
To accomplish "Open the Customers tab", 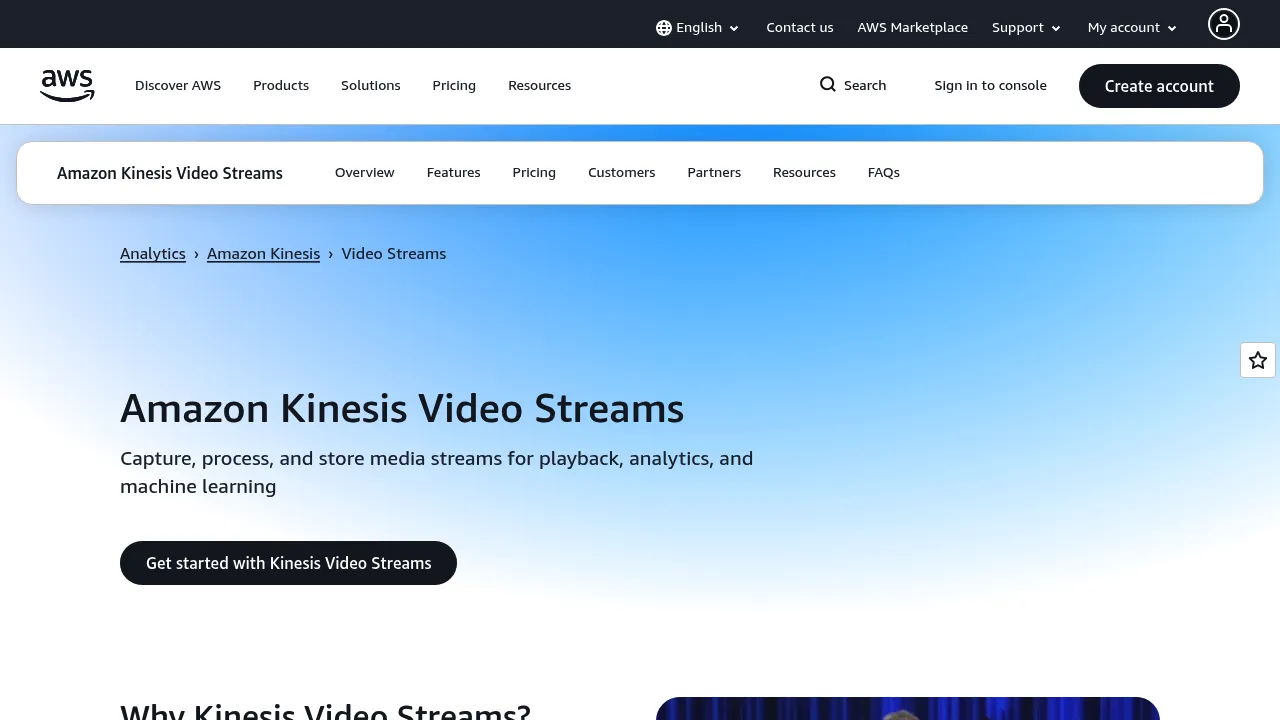I will click(x=622, y=173).
